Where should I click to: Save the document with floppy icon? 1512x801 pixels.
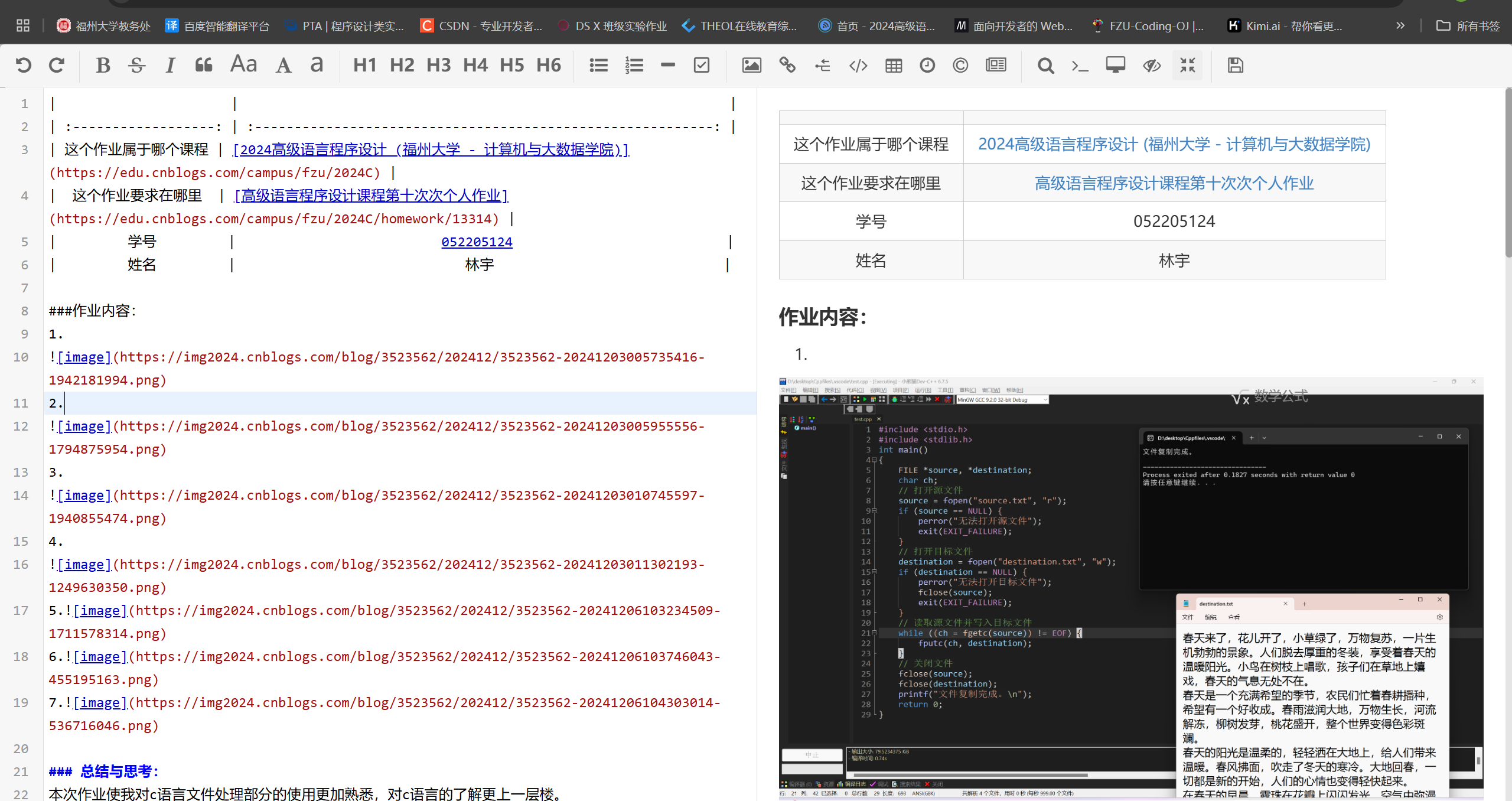pos(1235,65)
